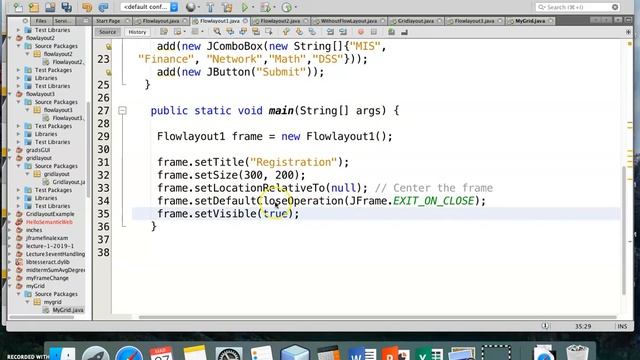Viewport: 640px width, 360px height.
Task: Click the Stop Macro Recording icon
Action: (374, 32)
